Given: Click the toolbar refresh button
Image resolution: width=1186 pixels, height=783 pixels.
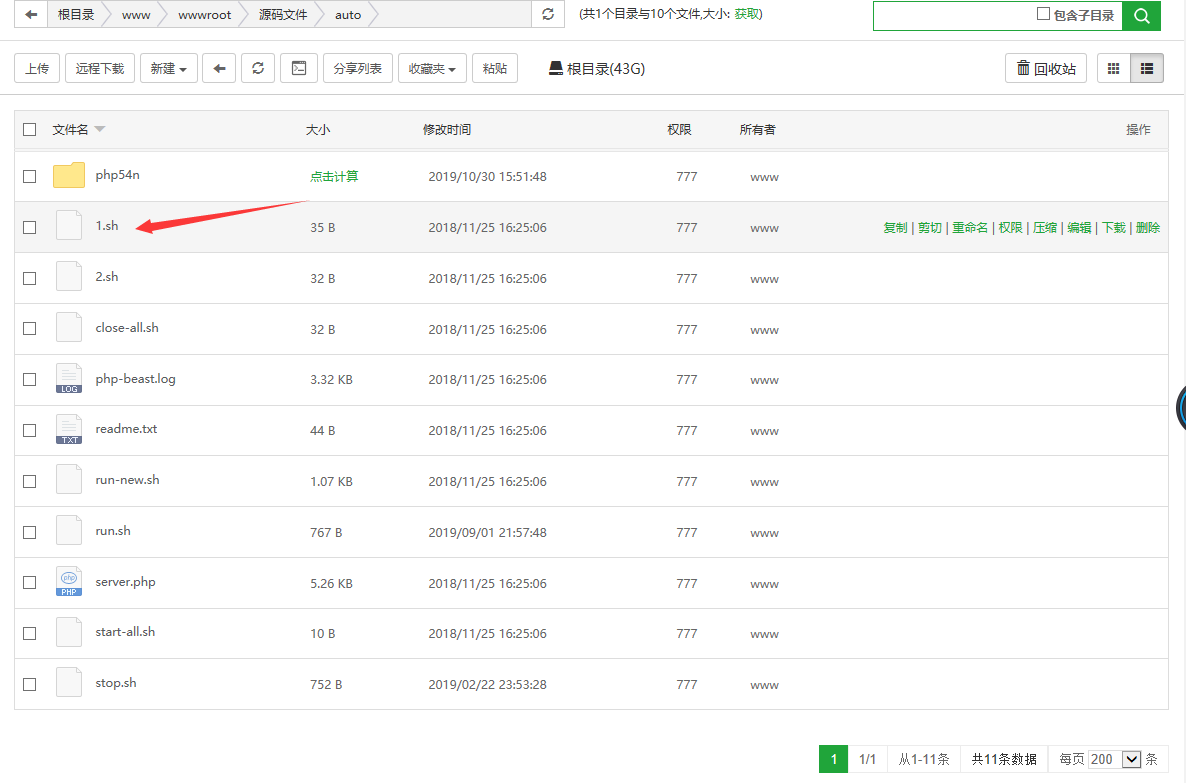Looking at the screenshot, I should (258, 68).
